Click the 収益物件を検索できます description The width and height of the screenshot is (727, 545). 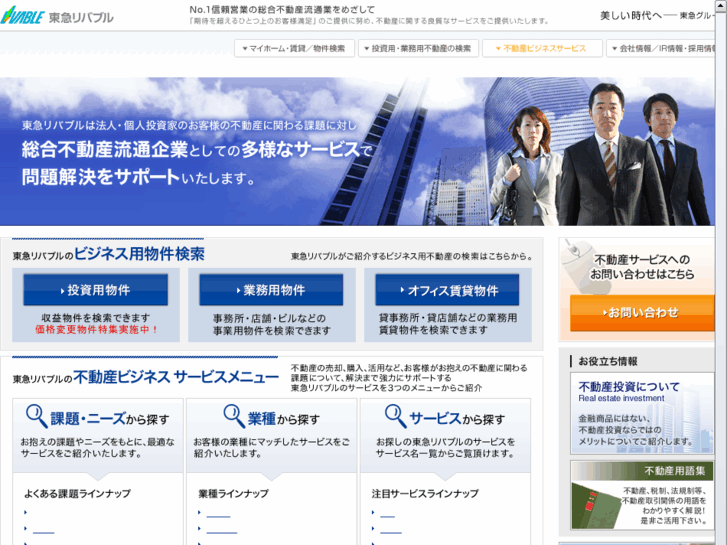point(96,318)
